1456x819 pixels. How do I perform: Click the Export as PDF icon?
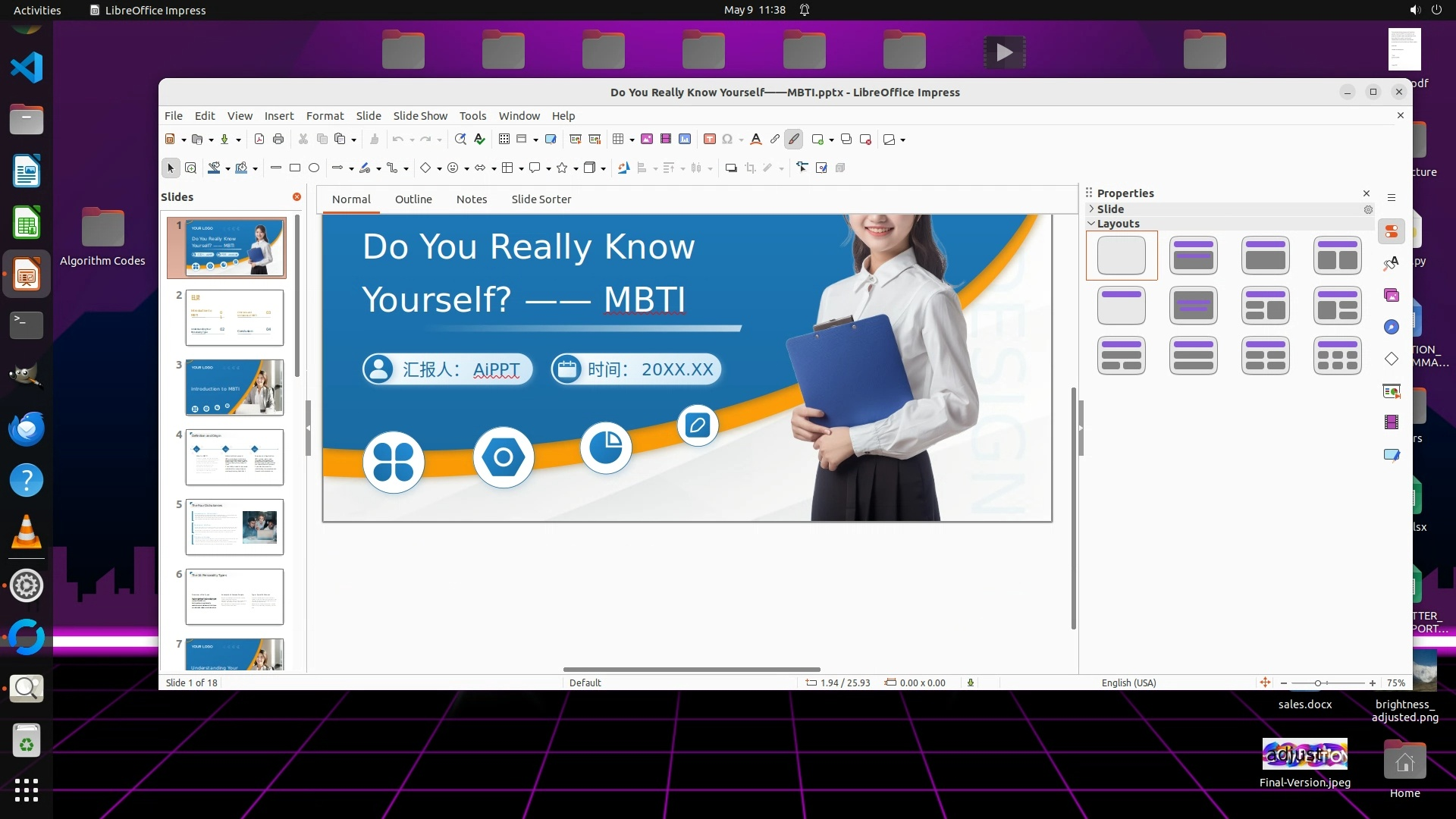tap(259, 139)
